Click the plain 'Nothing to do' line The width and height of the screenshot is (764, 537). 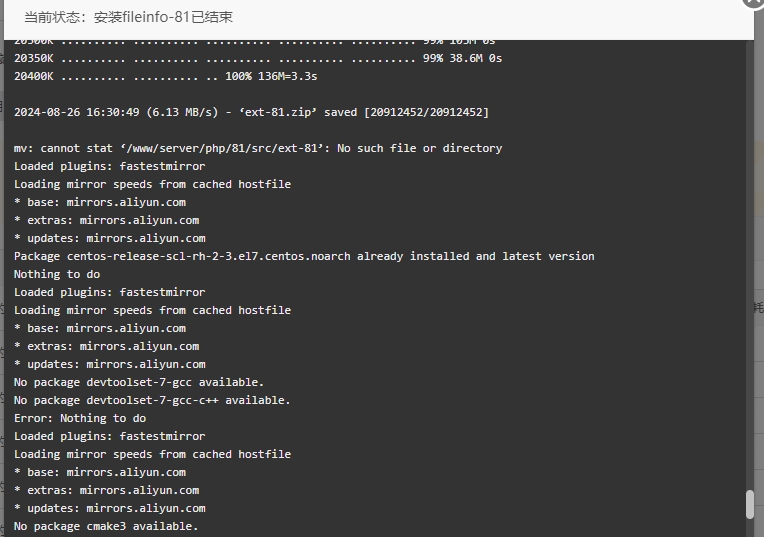coord(57,274)
